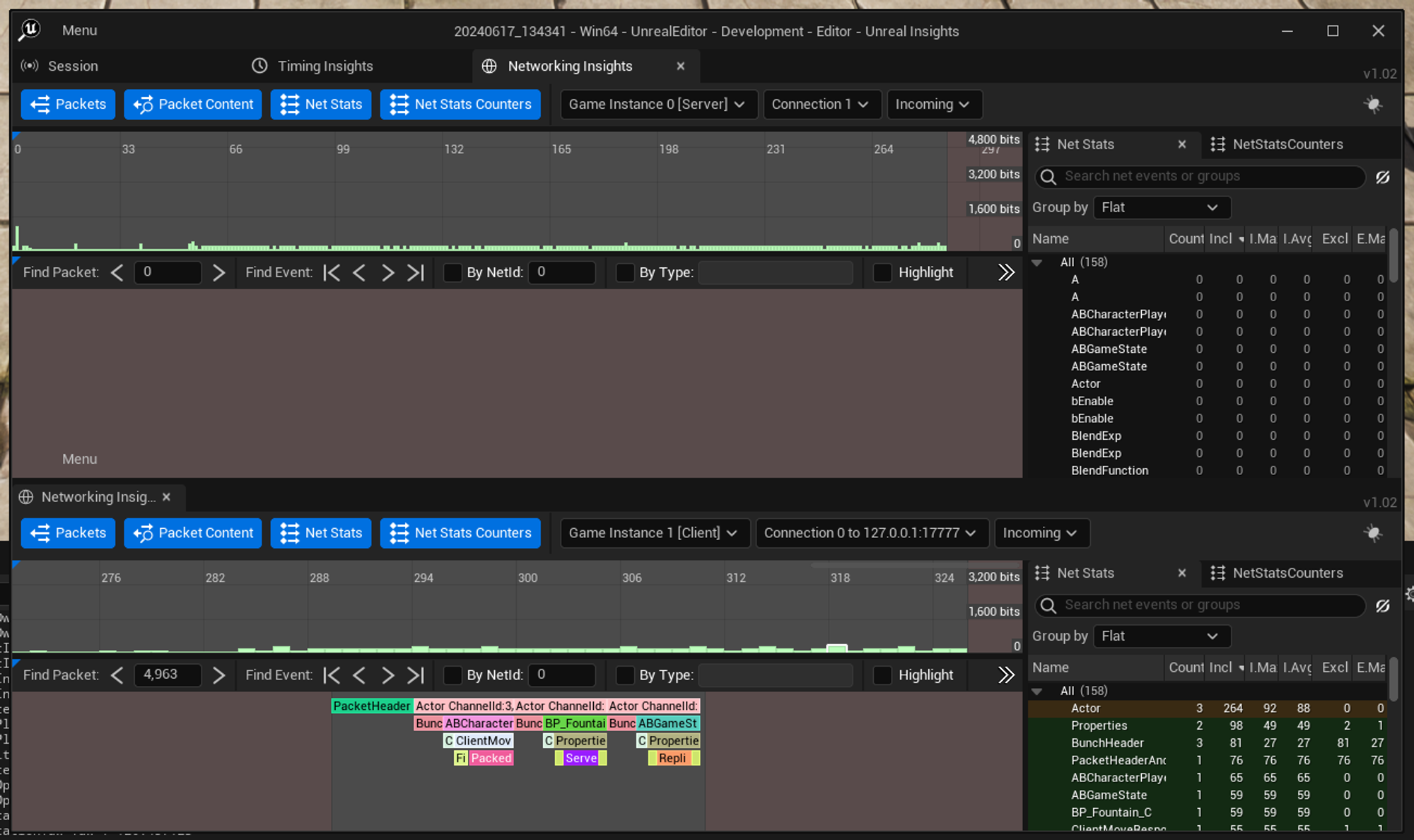Enable By NetId checkbox in bottom panel
1414x840 pixels.
tap(452, 675)
